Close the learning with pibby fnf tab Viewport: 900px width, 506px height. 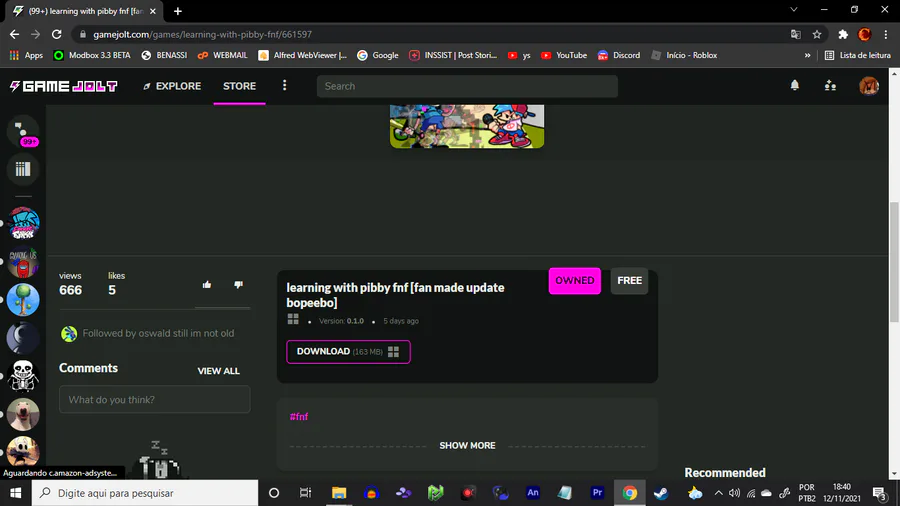153,11
